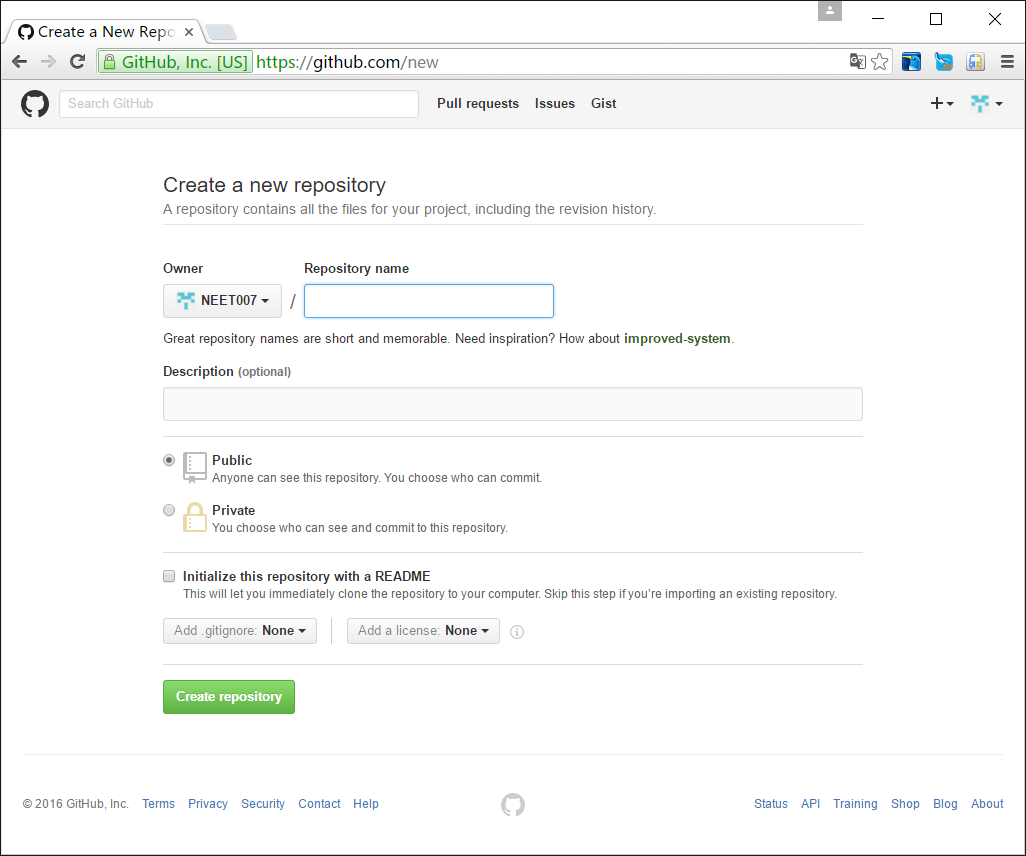Click the Chrome profile person icon
Image resolution: width=1026 pixels, height=856 pixels.
pos(830,11)
